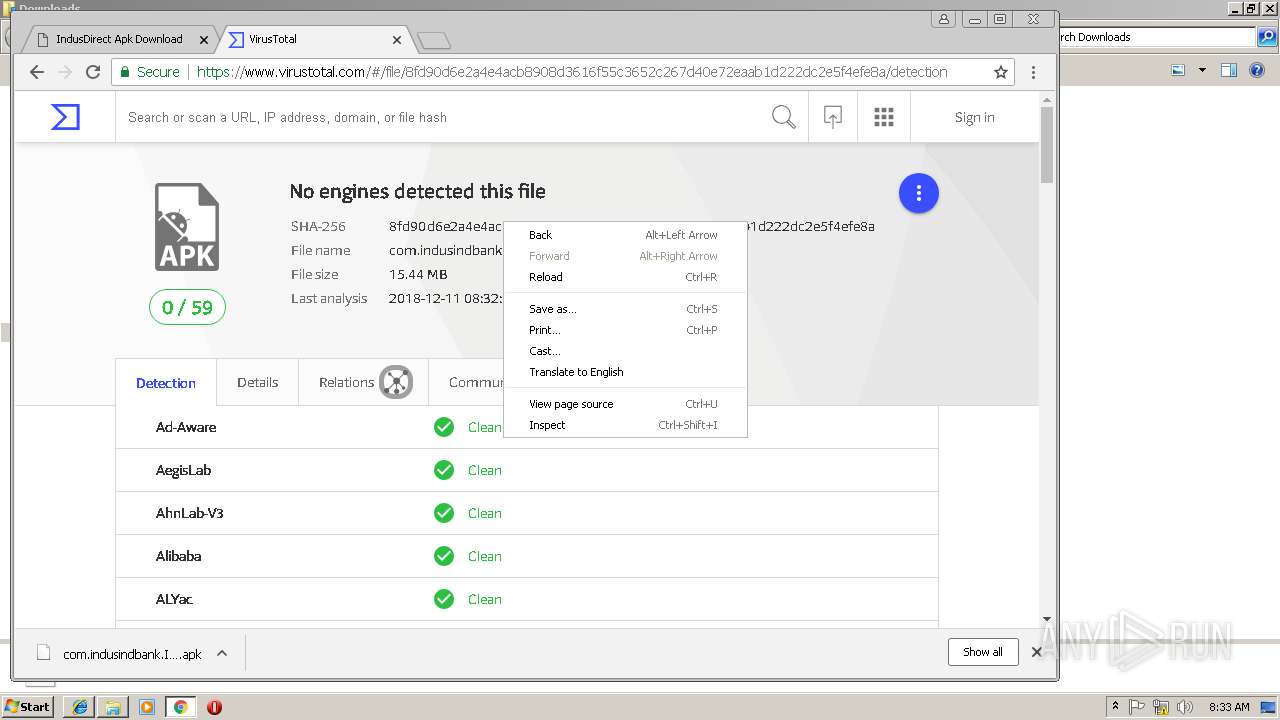
Task: Click the Show all downloads button
Action: coord(983,652)
